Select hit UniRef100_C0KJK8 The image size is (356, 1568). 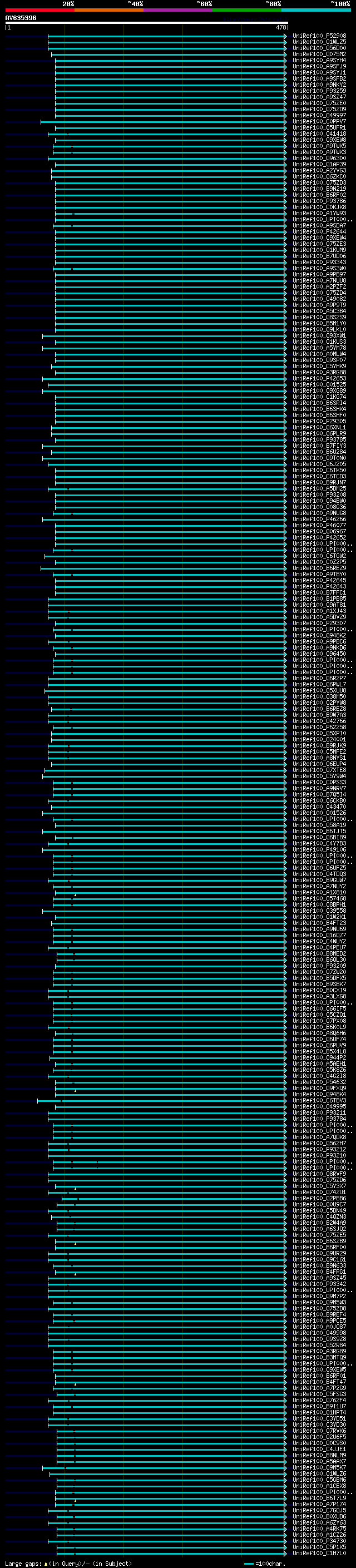click(x=319, y=207)
